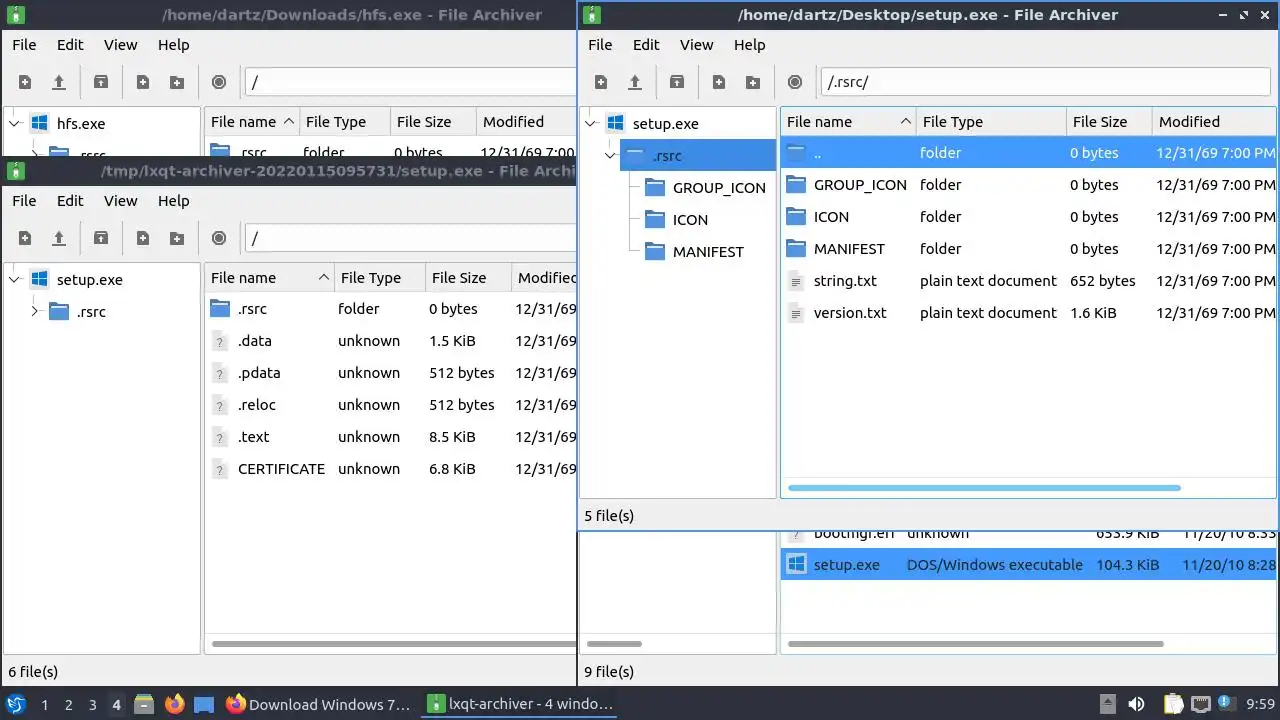Launch the file manager from the taskbar
This screenshot has width=1280, height=720.
[x=143, y=704]
